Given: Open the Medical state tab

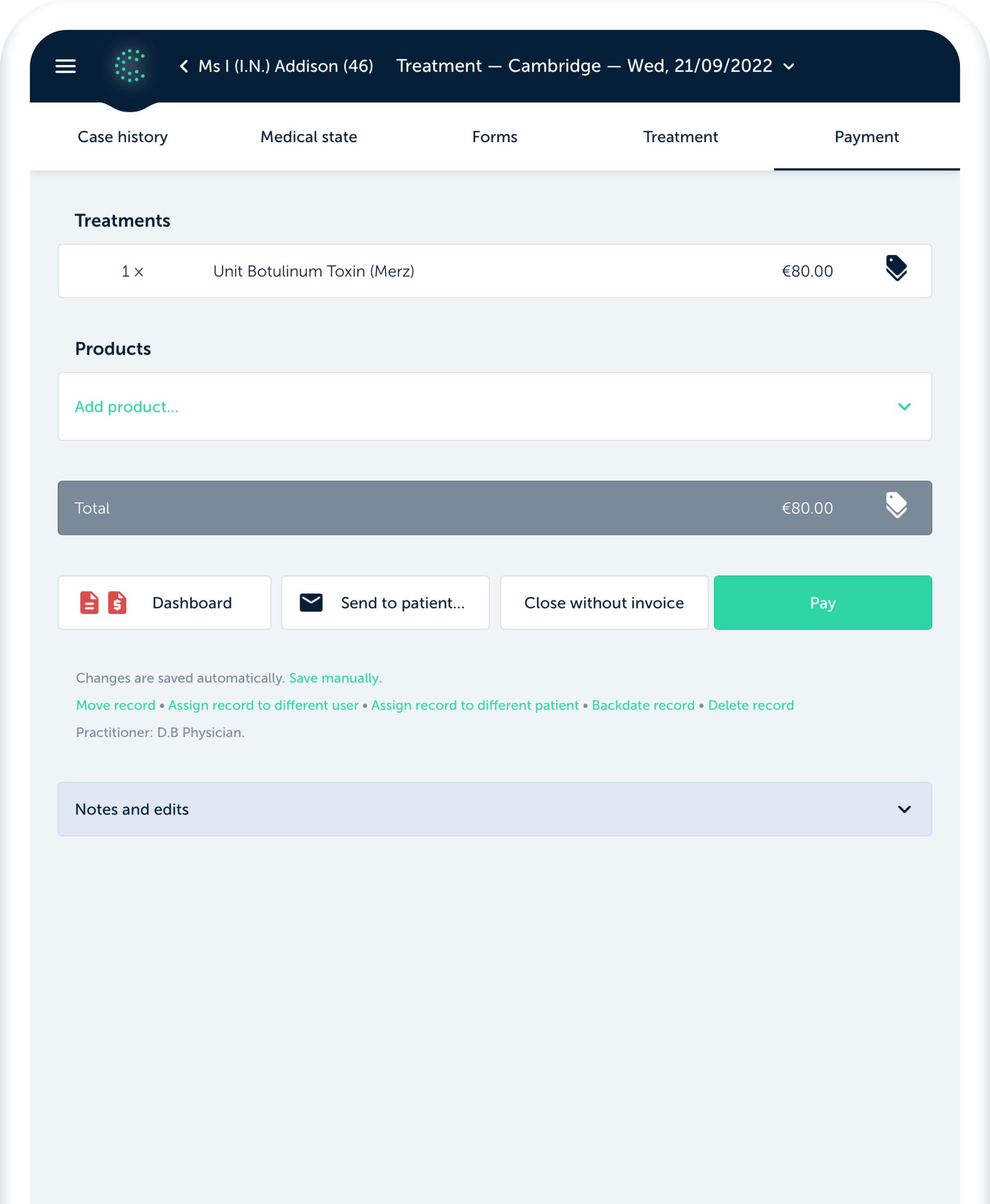Looking at the screenshot, I should tap(308, 137).
